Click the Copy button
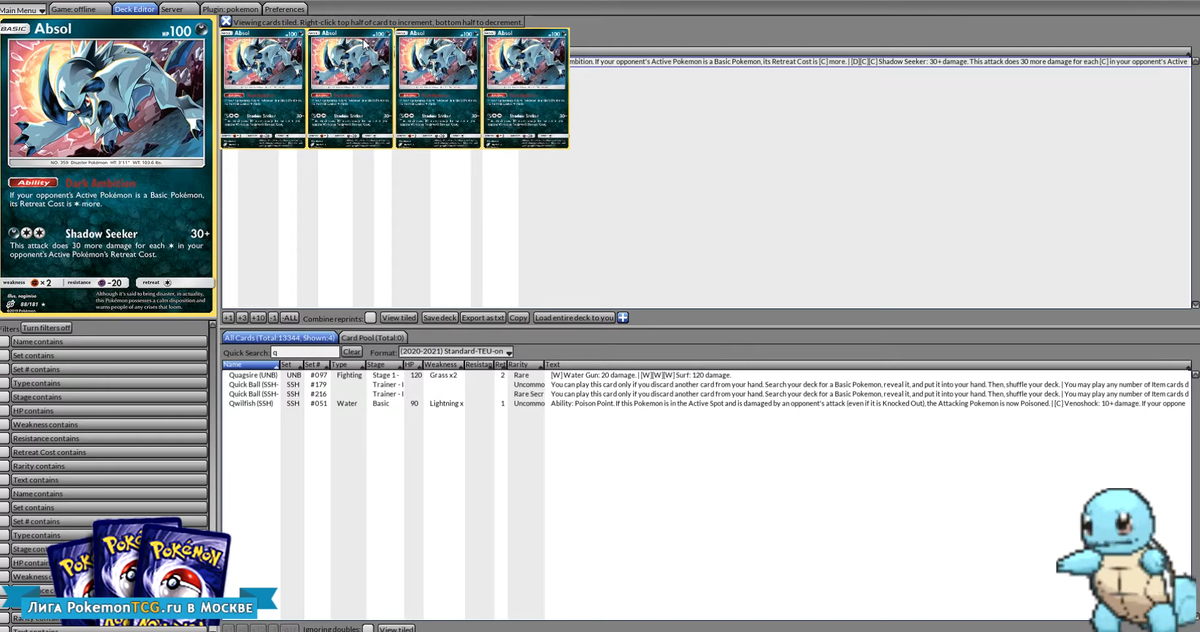The width and height of the screenshot is (1200, 632). pyautogui.click(x=518, y=317)
